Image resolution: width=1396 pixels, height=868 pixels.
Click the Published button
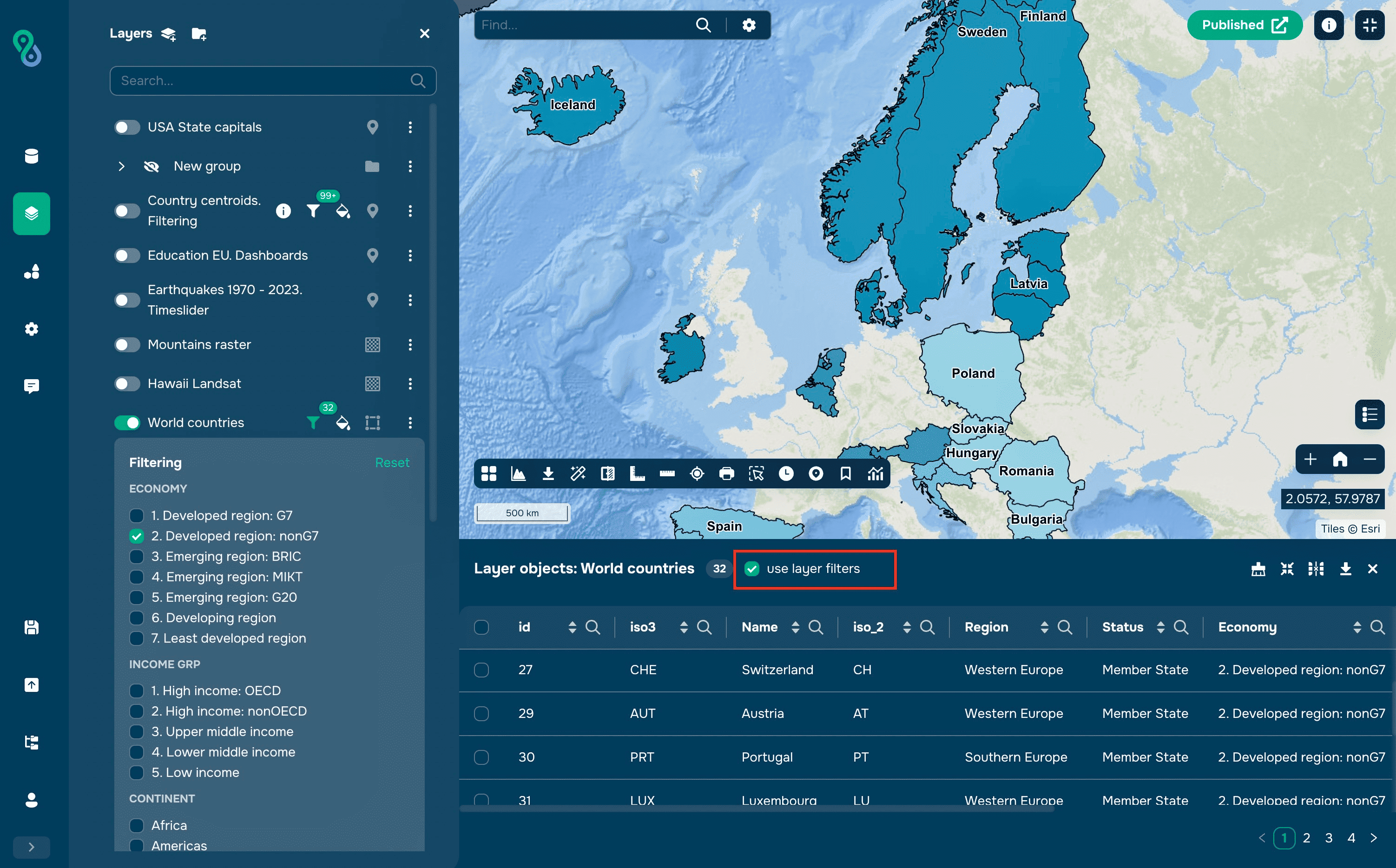(1244, 25)
